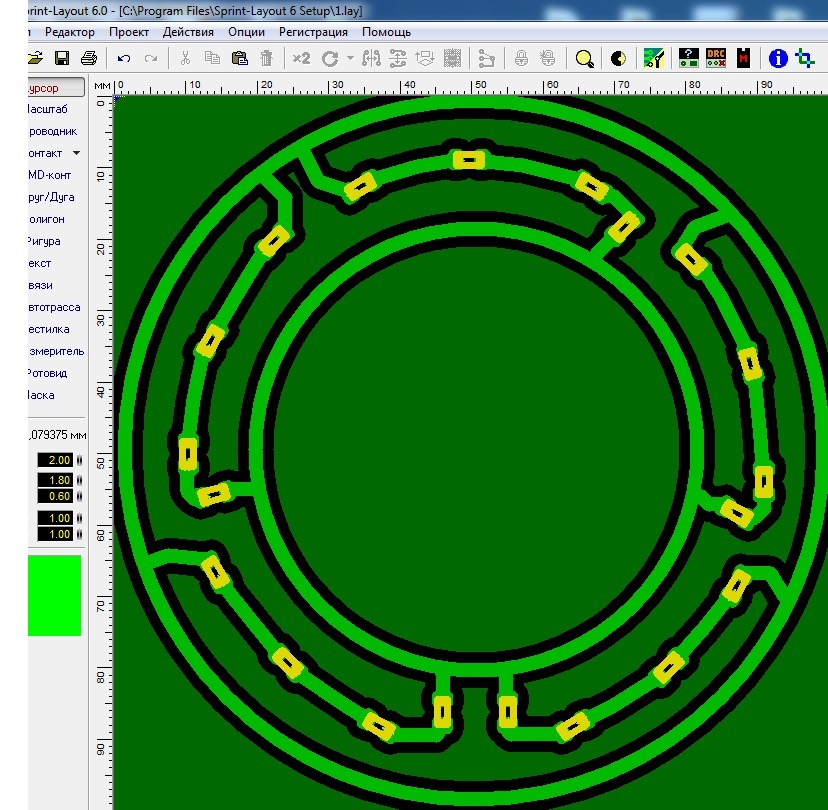Click the grip button next to 1.80

point(80,480)
